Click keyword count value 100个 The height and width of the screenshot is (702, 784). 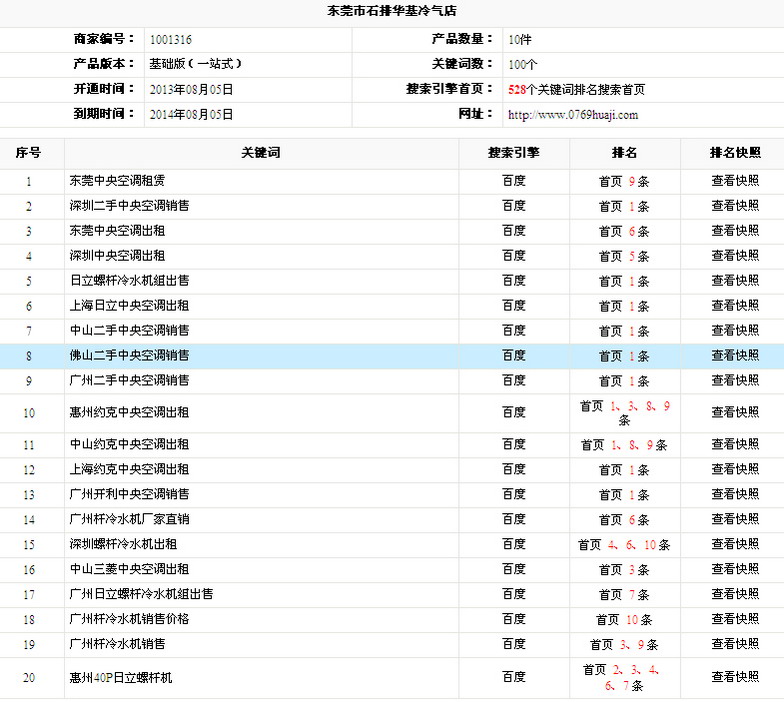(x=522, y=64)
